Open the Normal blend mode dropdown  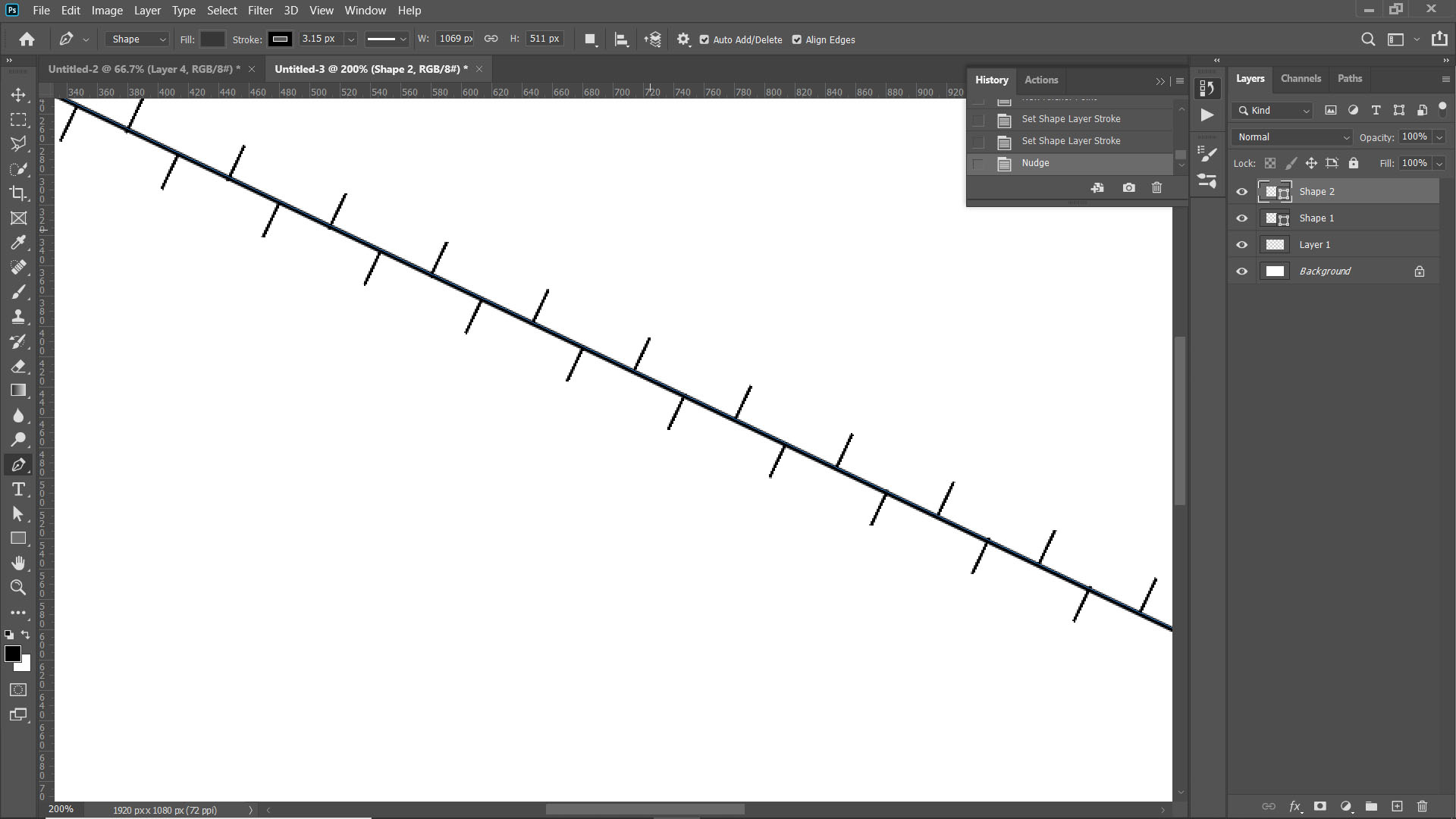1291,137
